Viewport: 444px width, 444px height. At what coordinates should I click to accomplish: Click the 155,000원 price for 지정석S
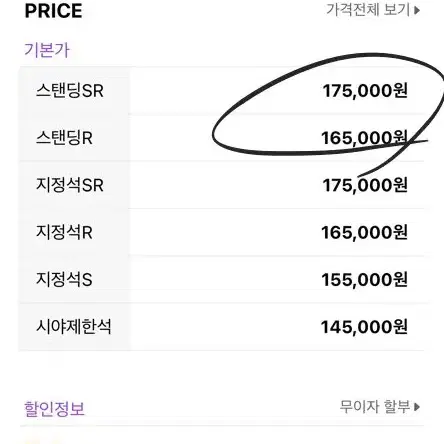[x=364, y=279]
